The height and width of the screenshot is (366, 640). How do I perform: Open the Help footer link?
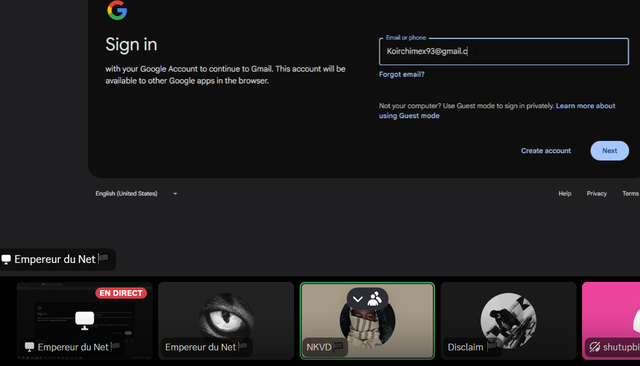564,193
